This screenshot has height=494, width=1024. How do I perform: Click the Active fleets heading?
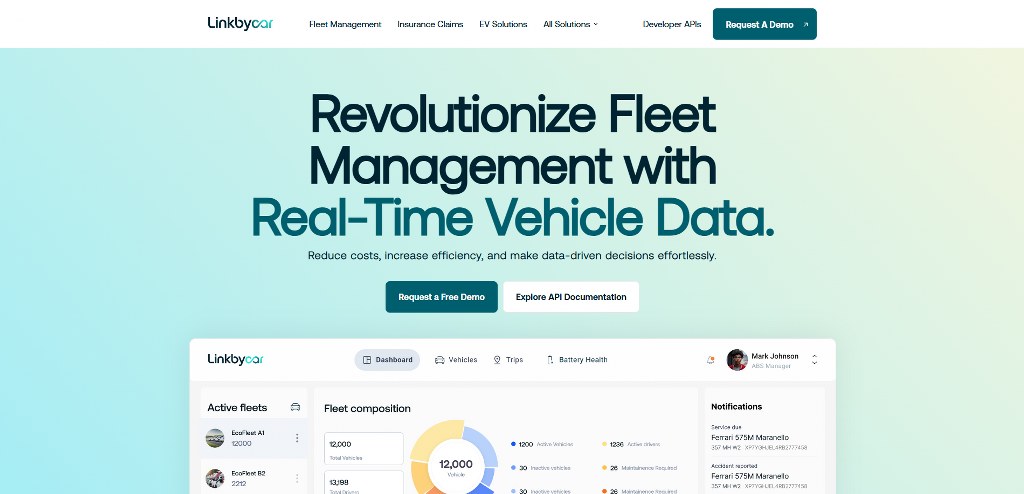click(x=237, y=407)
